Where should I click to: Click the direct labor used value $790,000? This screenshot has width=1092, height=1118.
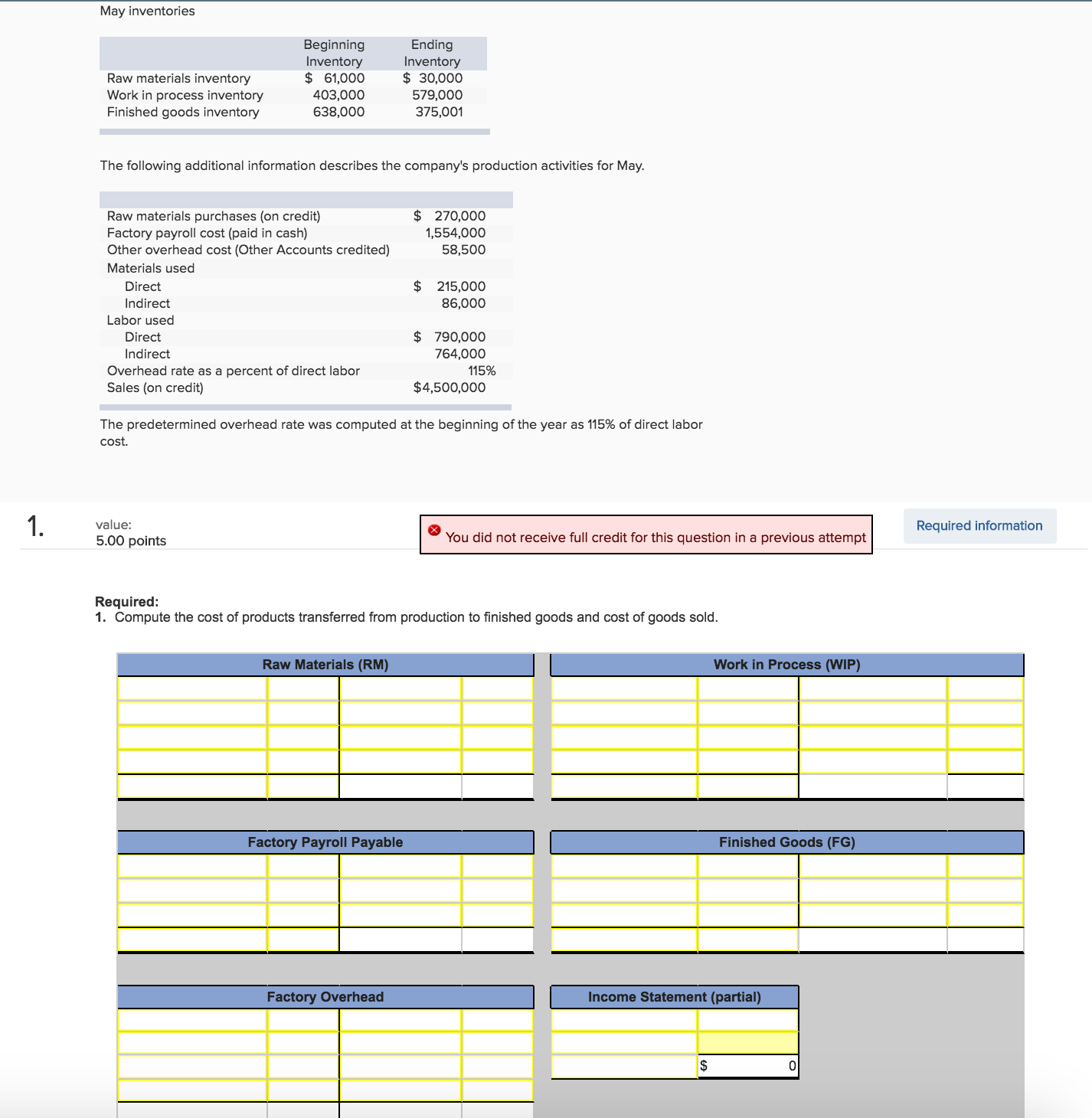[x=450, y=337]
